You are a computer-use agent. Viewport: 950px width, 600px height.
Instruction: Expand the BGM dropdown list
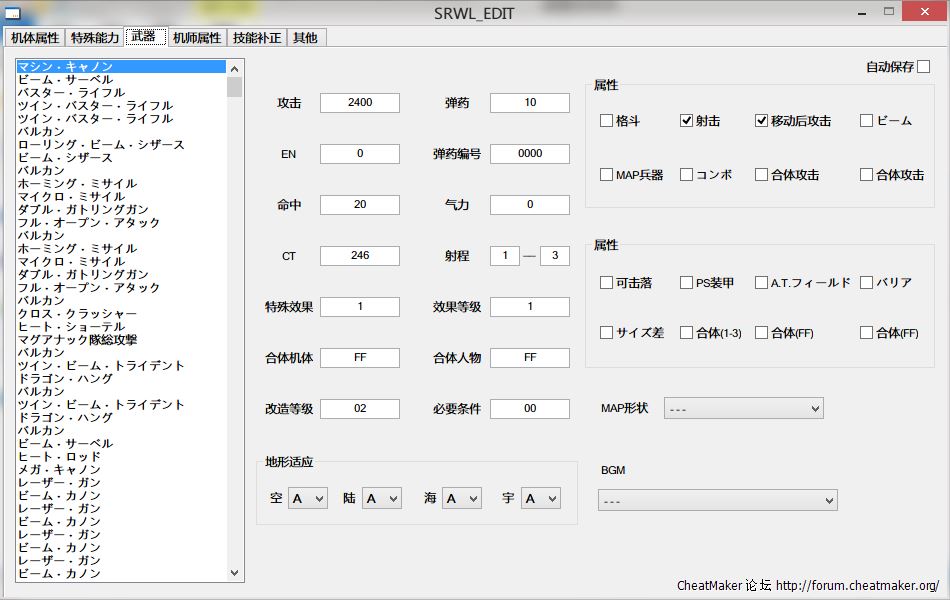click(717, 500)
